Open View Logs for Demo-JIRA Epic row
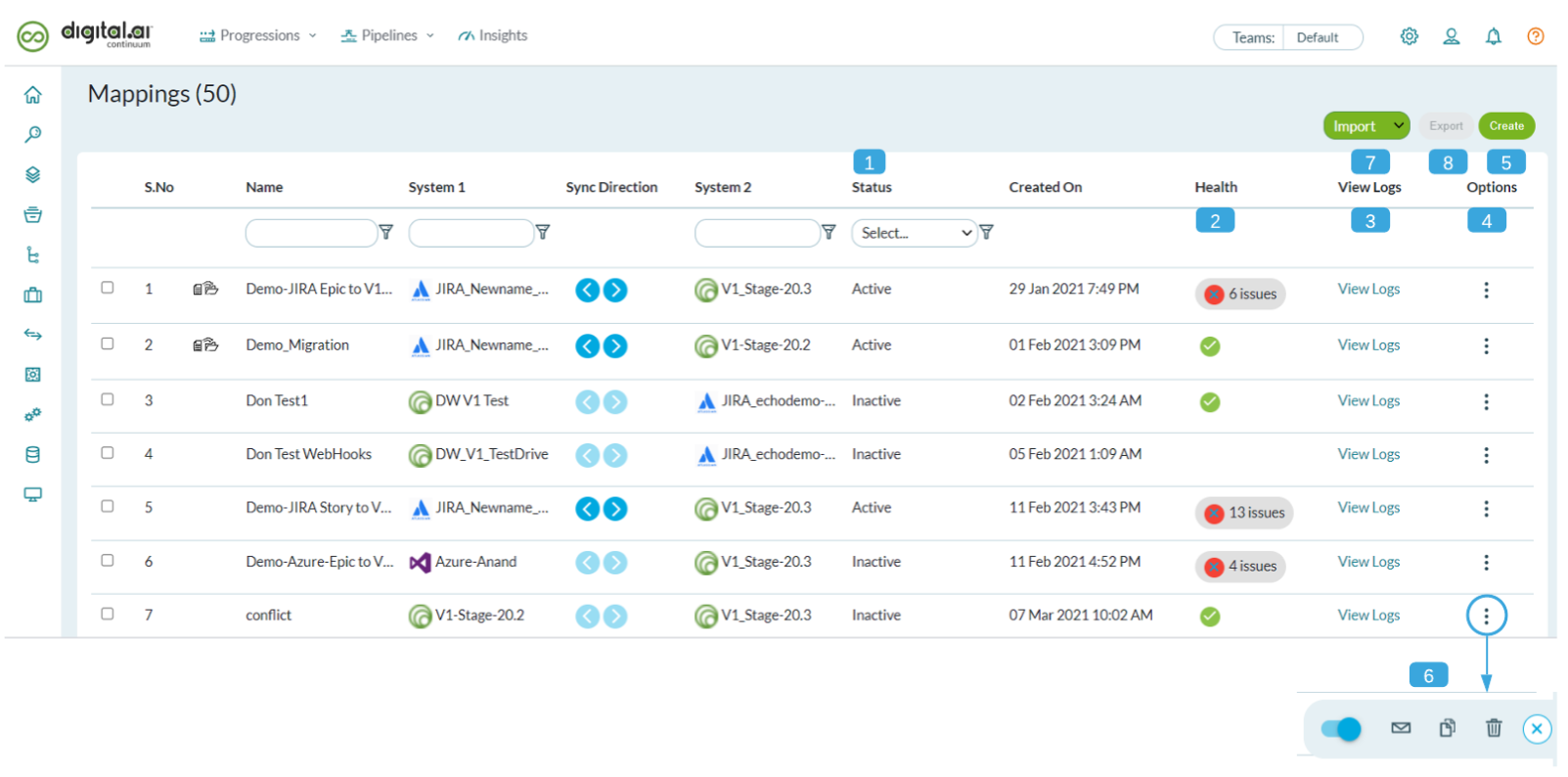The image size is (1568, 777). pos(1368,289)
